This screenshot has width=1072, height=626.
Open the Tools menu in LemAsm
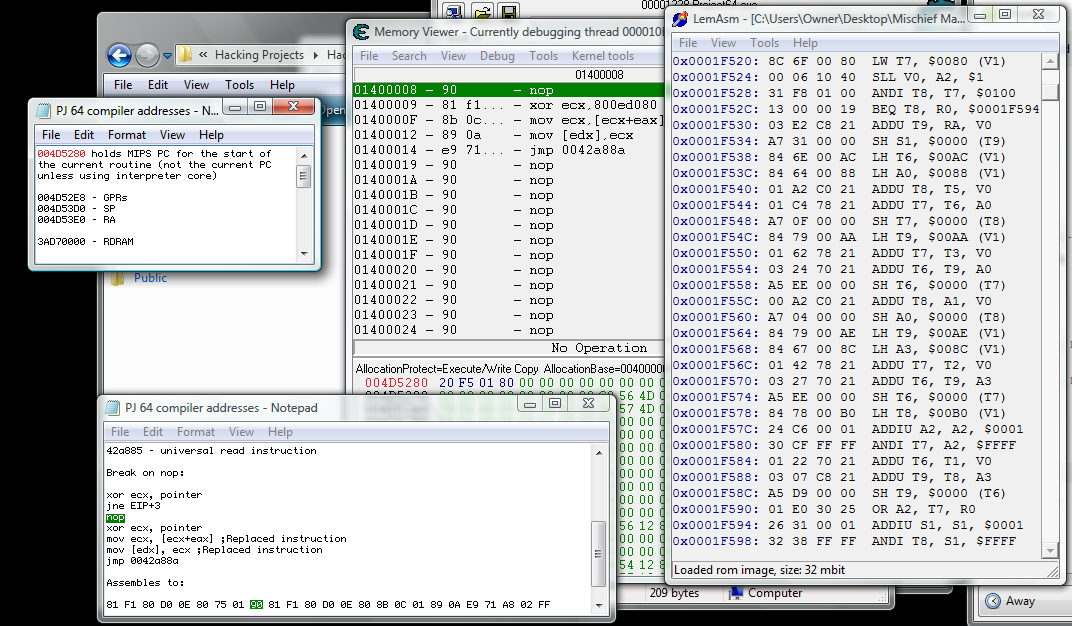764,43
